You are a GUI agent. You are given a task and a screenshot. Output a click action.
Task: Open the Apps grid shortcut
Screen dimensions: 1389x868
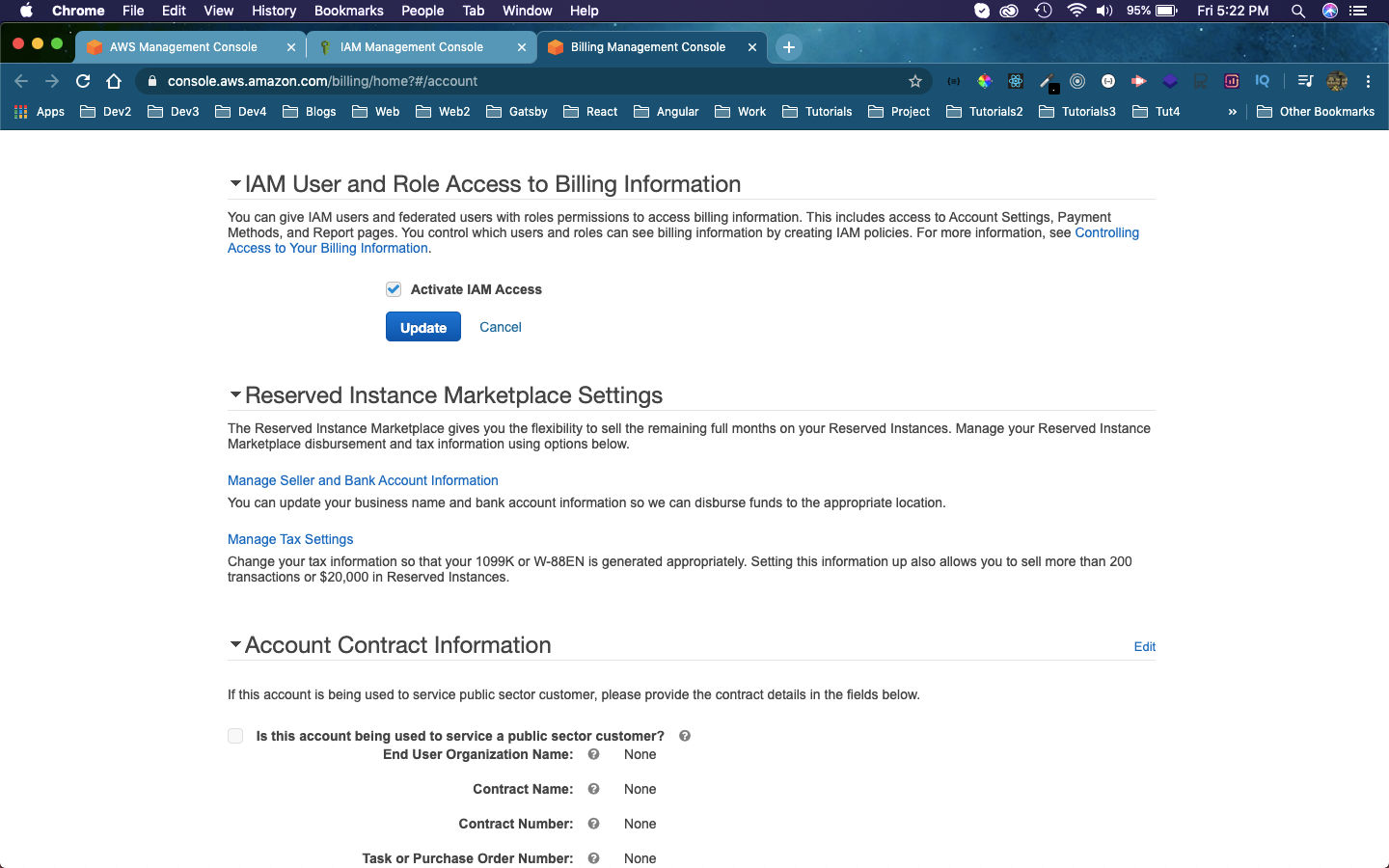tap(40, 112)
